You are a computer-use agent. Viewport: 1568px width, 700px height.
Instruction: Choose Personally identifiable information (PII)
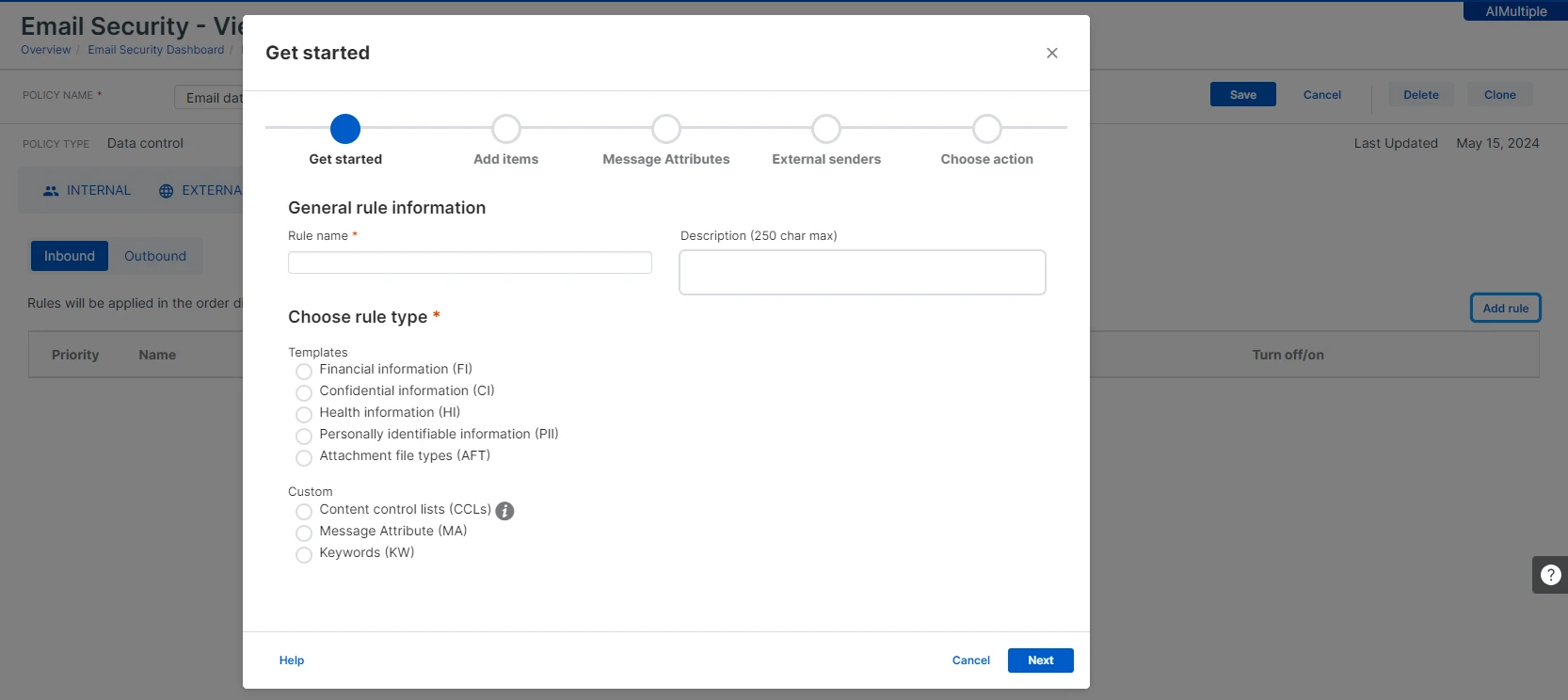304,436
